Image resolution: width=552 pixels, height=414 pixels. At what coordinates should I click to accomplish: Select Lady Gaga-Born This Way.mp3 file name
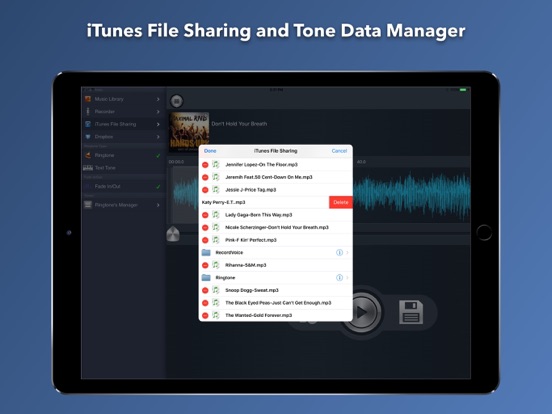coord(259,215)
